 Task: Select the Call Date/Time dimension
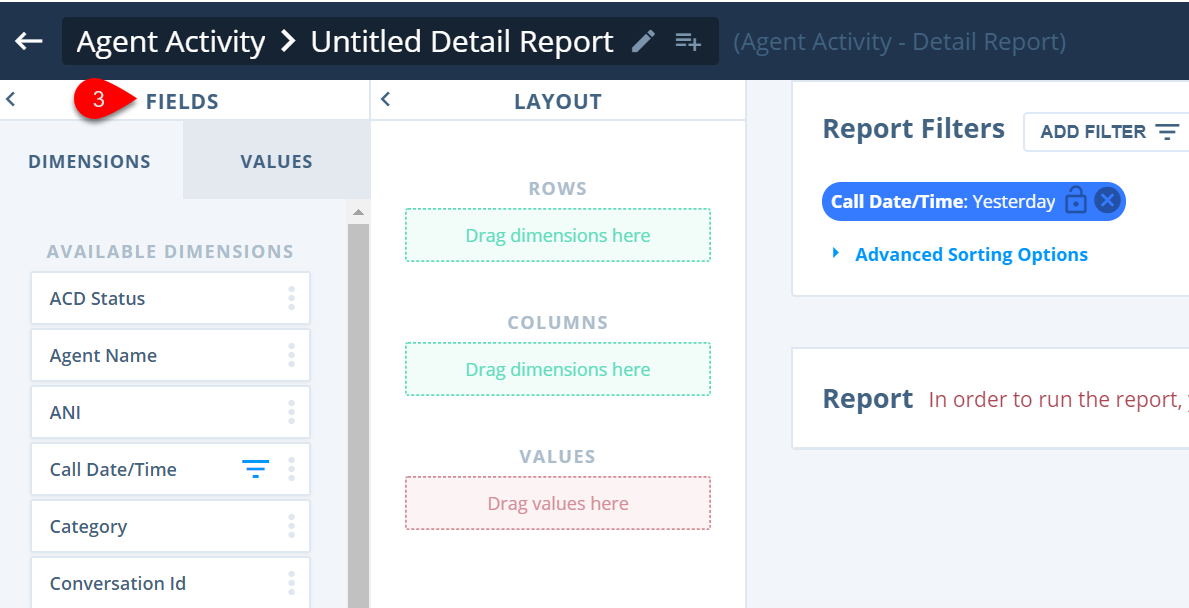coord(171,469)
